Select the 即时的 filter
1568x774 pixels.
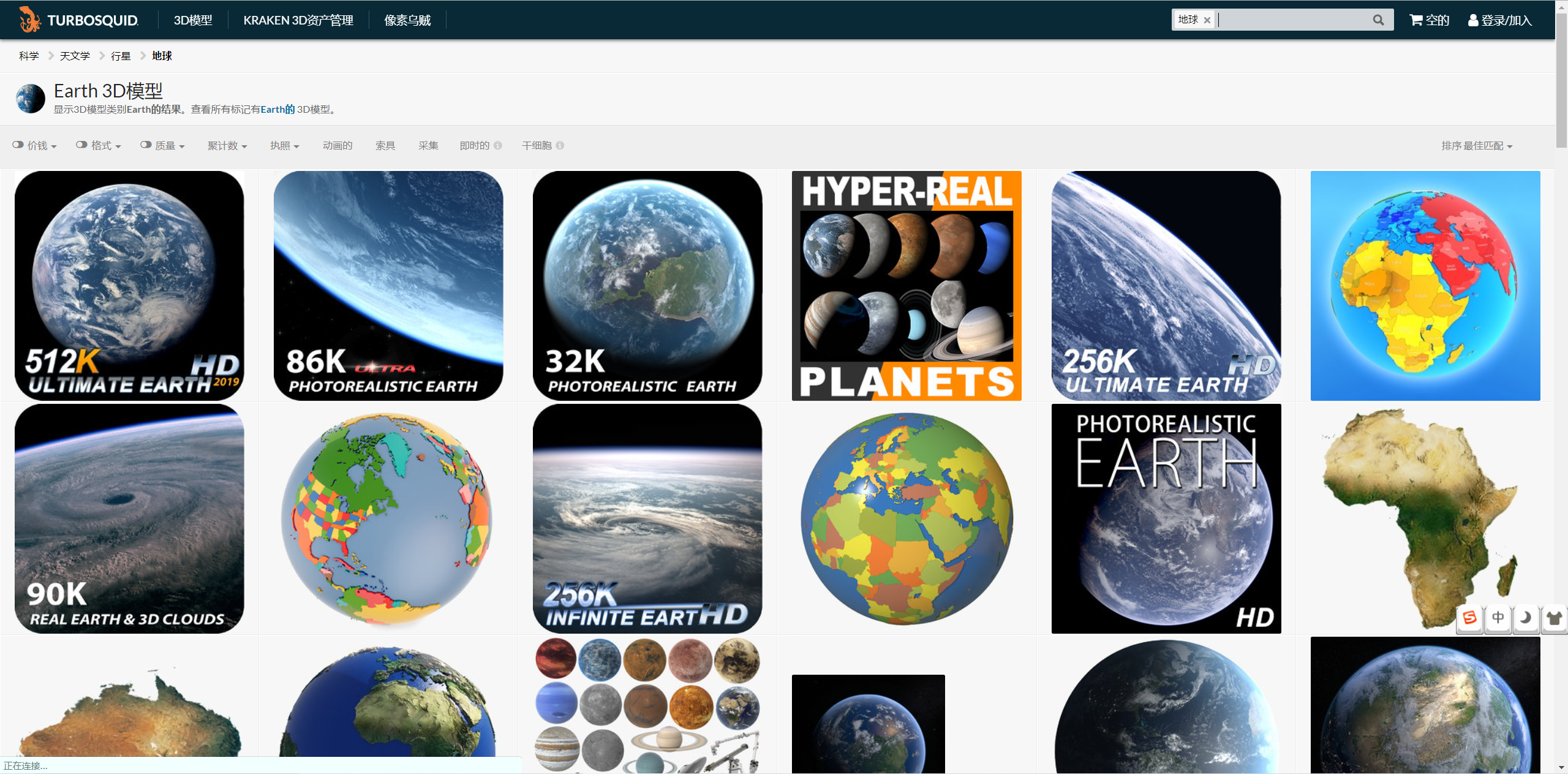point(475,145)
